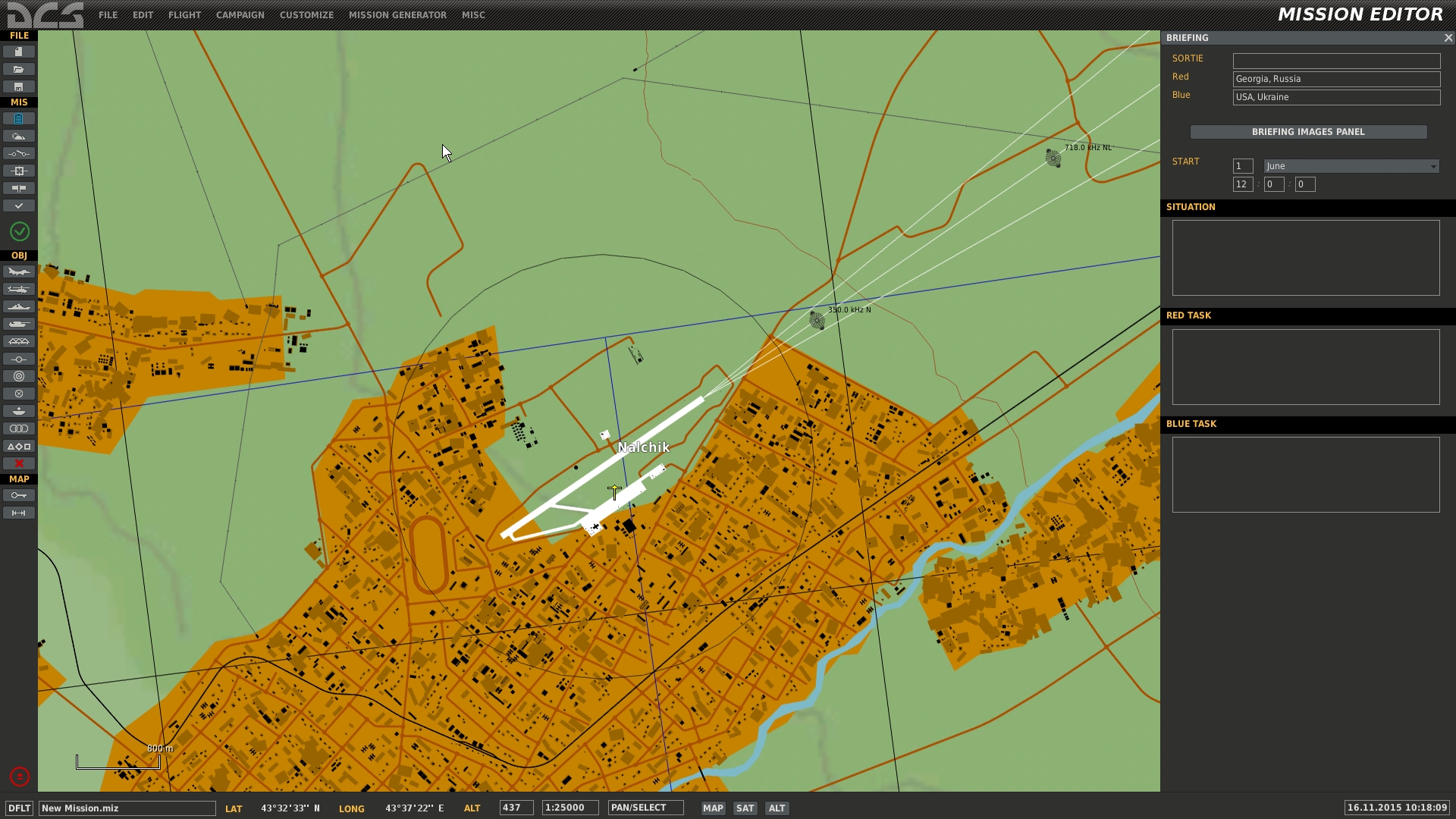Select the ship group tool
This screenshot has width=1456, height=819.
coord(19,306)
